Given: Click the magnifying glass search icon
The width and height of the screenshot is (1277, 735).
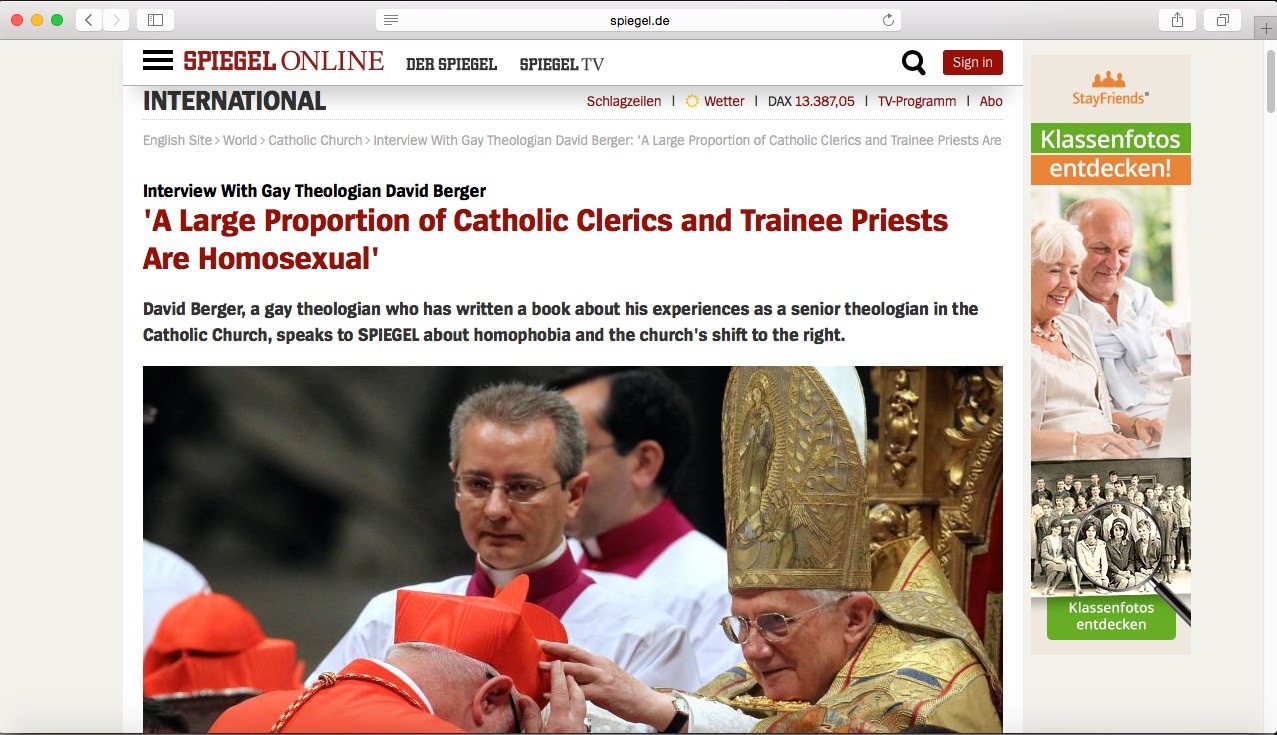Looking at the screenshot, I should pos(913,63).
